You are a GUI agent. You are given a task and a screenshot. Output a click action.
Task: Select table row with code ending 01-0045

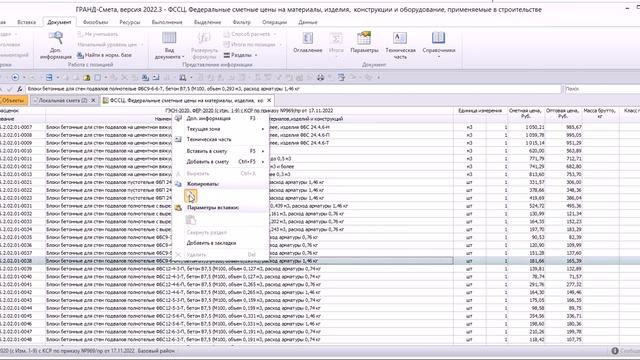click(x=320, y=316)
